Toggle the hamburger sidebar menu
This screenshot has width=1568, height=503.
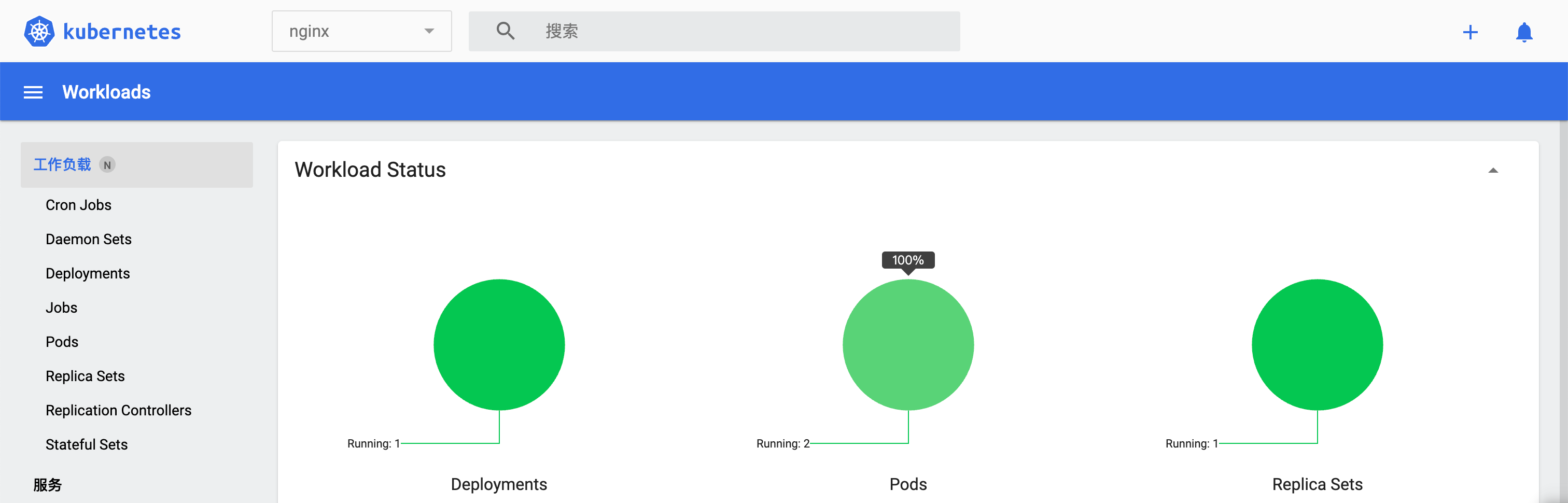[x=33, y=92]
